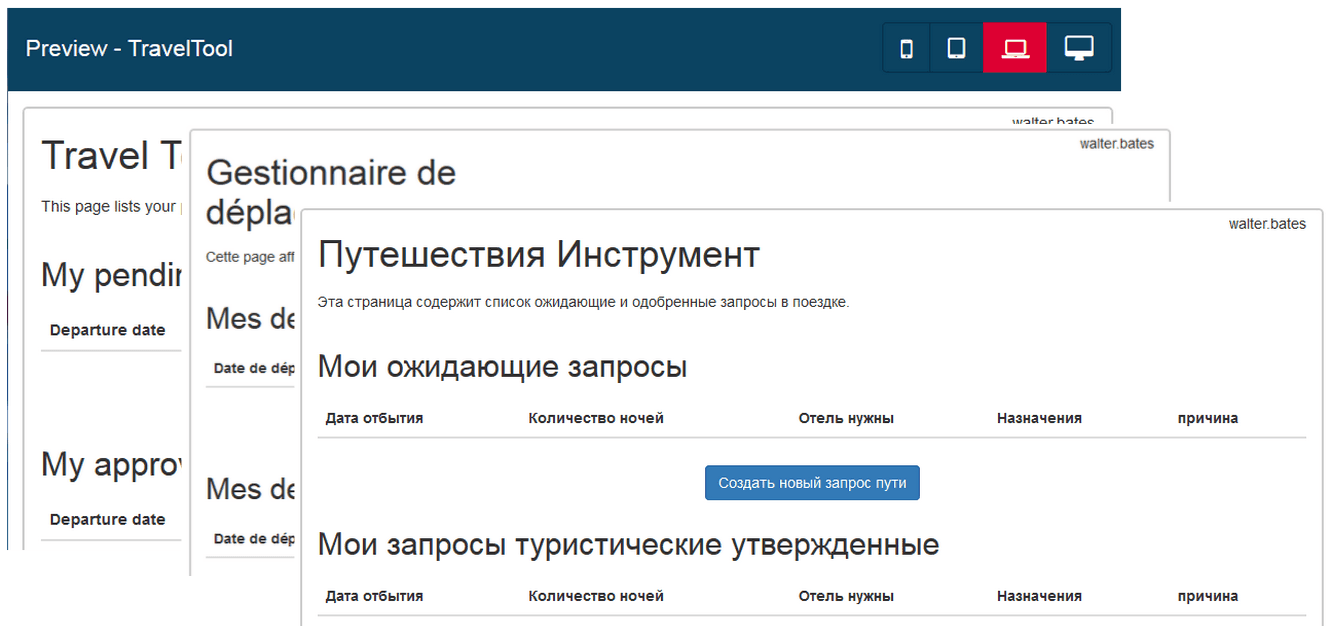Switch preview to desktop monitor icon
This screenshot has height=640, width=1328.
tap(1079, 47)
